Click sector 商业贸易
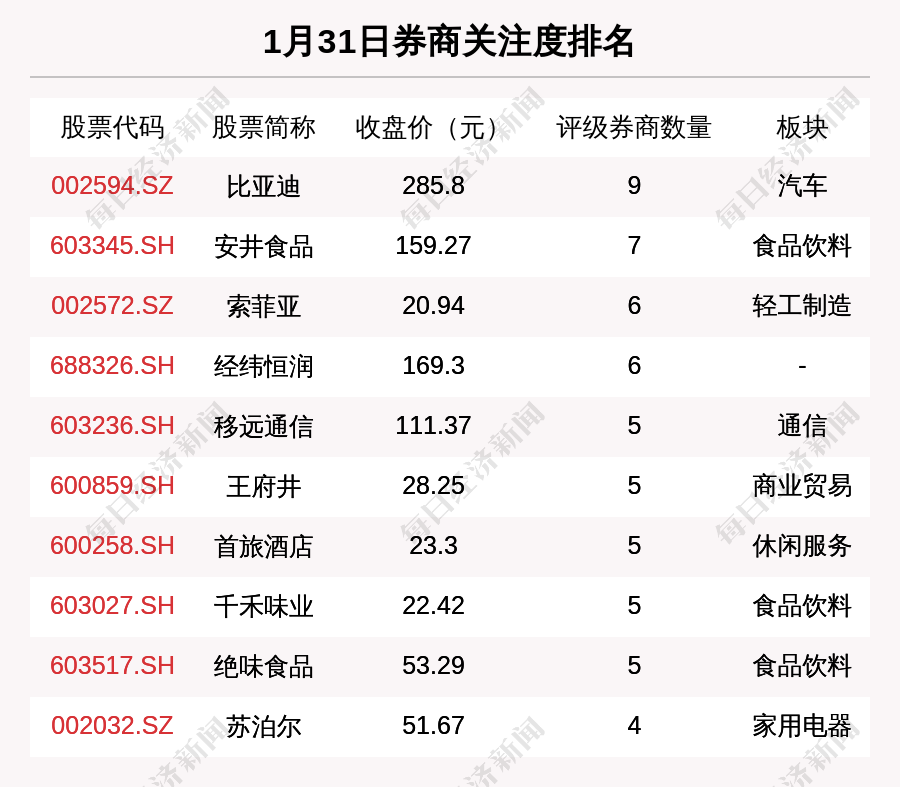This screenshot has width=900, height=787. [802, 486]
